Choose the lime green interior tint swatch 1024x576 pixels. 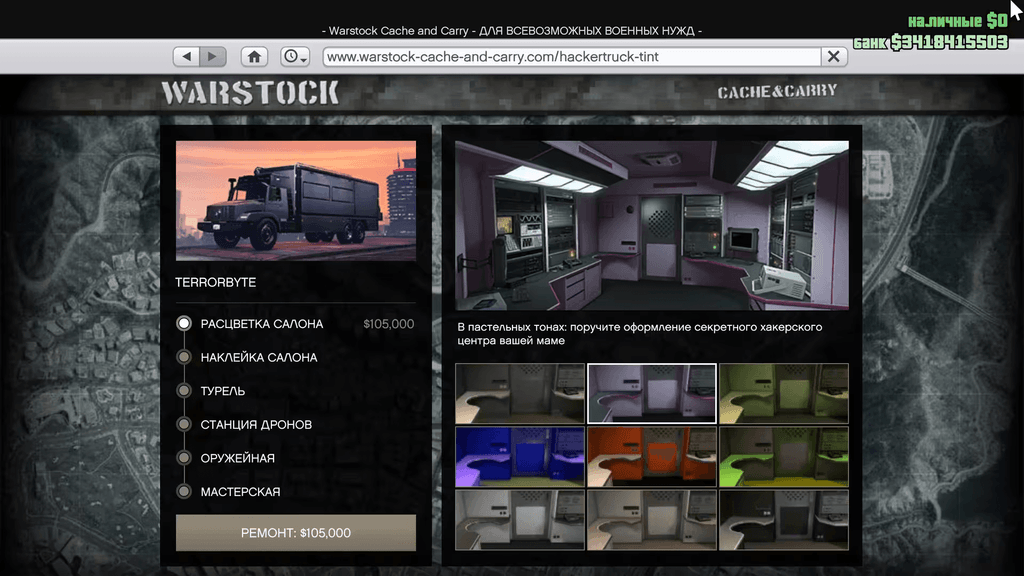click(784, 456)
